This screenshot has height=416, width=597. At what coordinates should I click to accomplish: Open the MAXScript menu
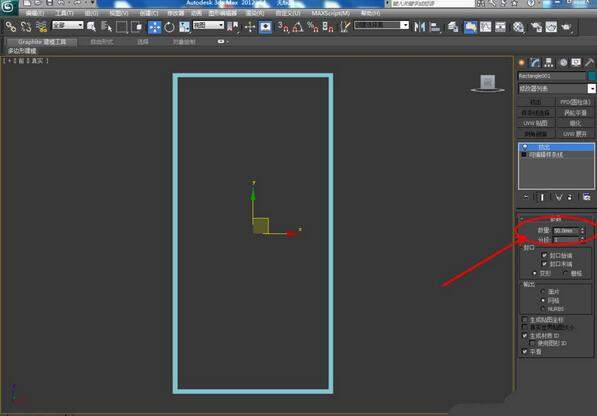330,13
